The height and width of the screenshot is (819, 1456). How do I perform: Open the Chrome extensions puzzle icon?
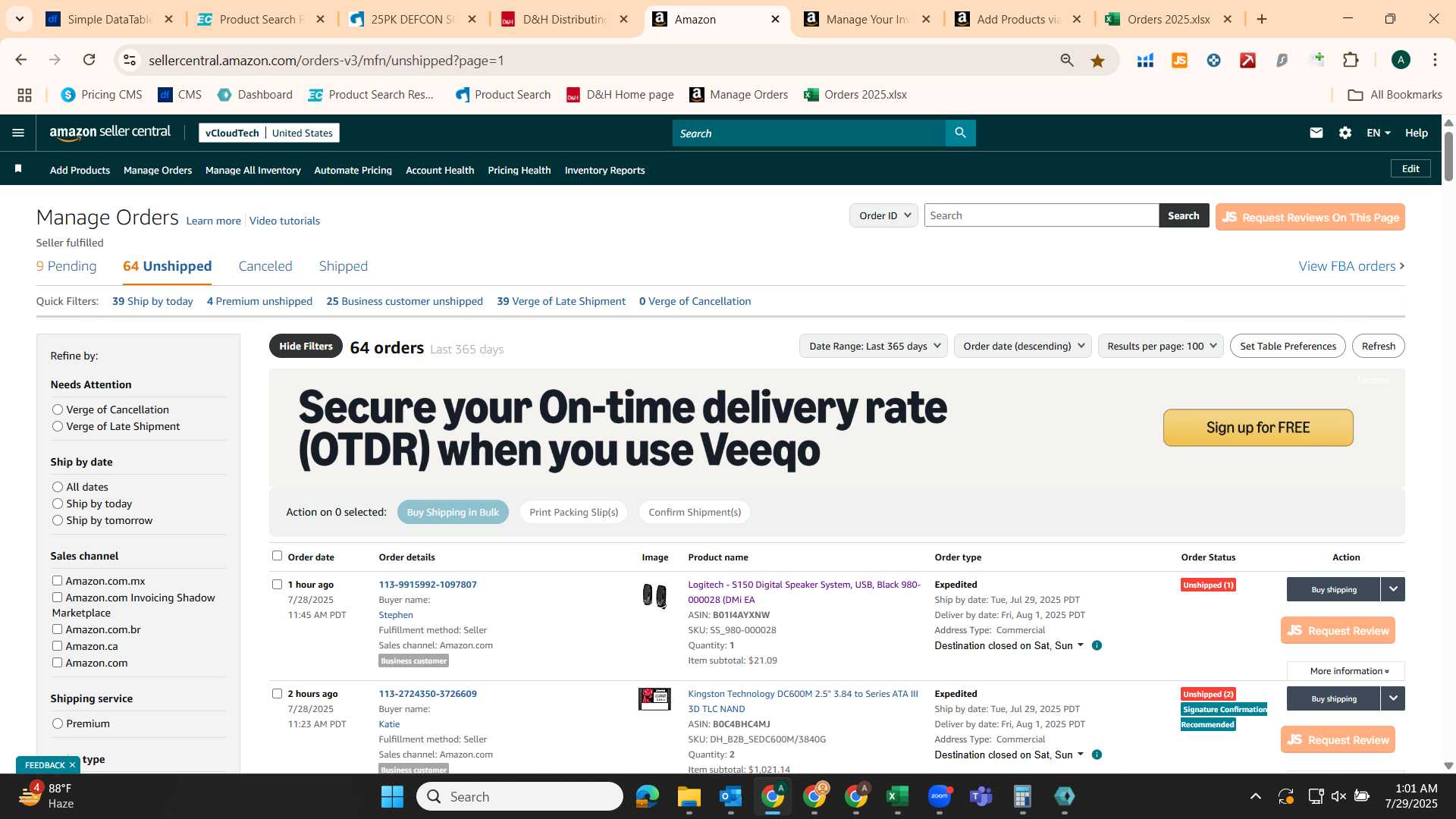click(1351, 60)
